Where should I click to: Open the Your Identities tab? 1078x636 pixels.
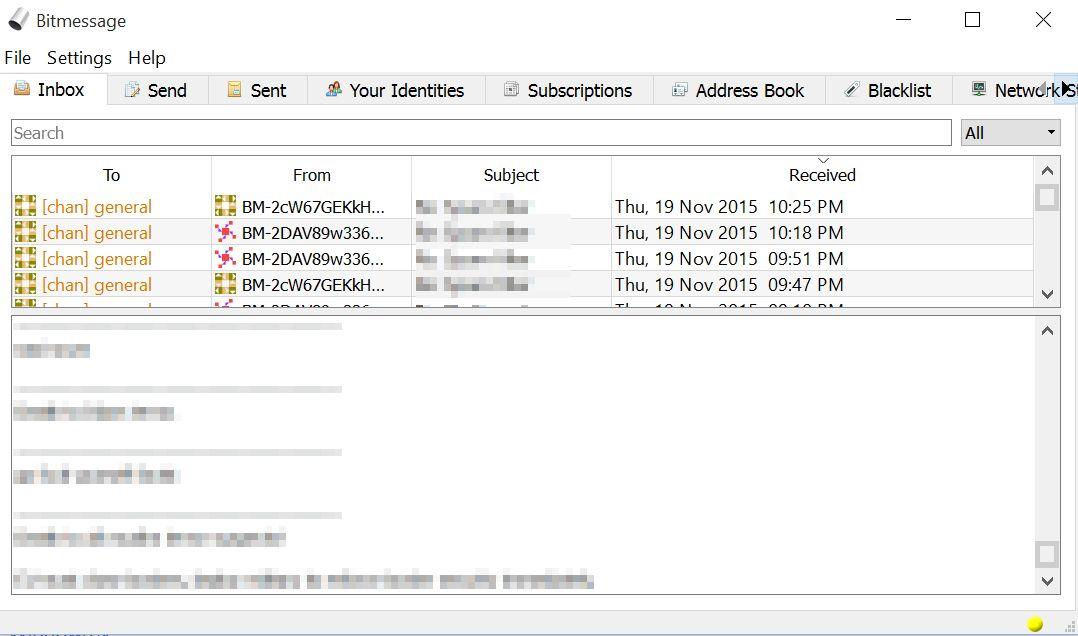pos(395,90)
